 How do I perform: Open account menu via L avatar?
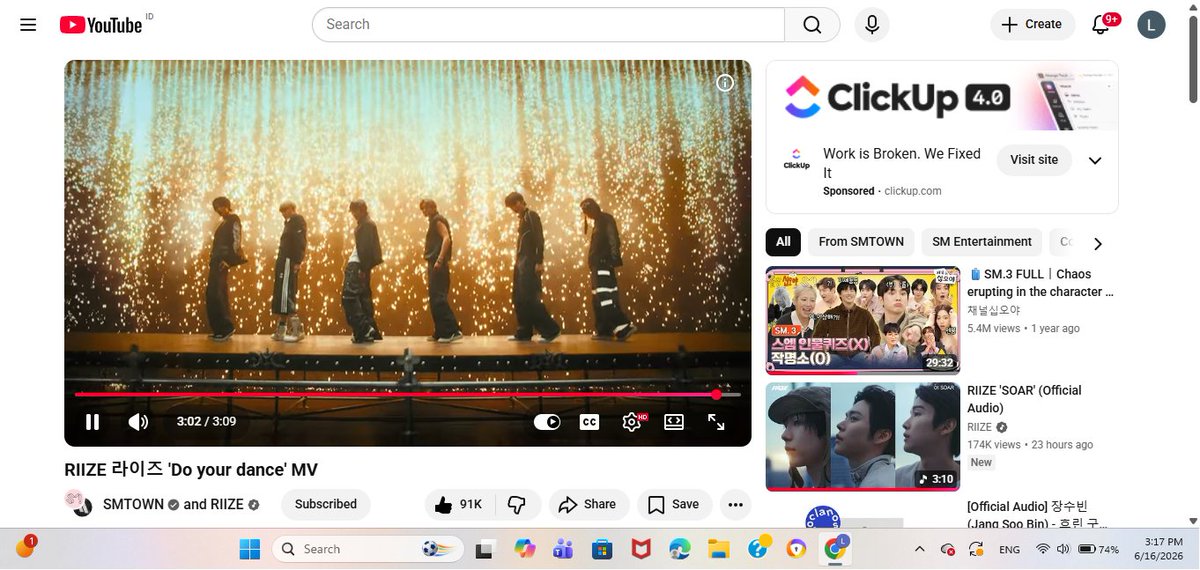(x=1152, y=24)
